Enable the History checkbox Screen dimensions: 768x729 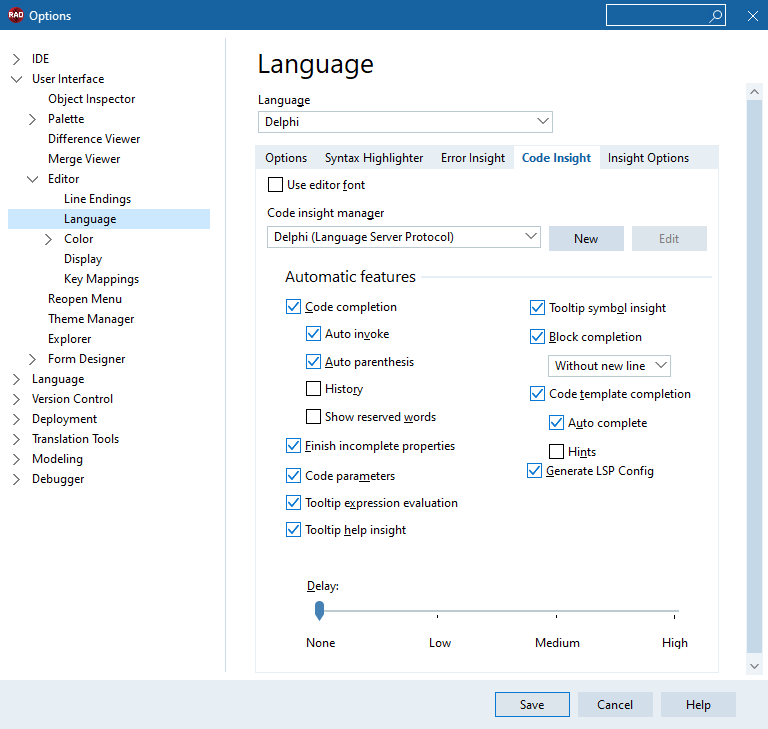(x=313, y=389)
